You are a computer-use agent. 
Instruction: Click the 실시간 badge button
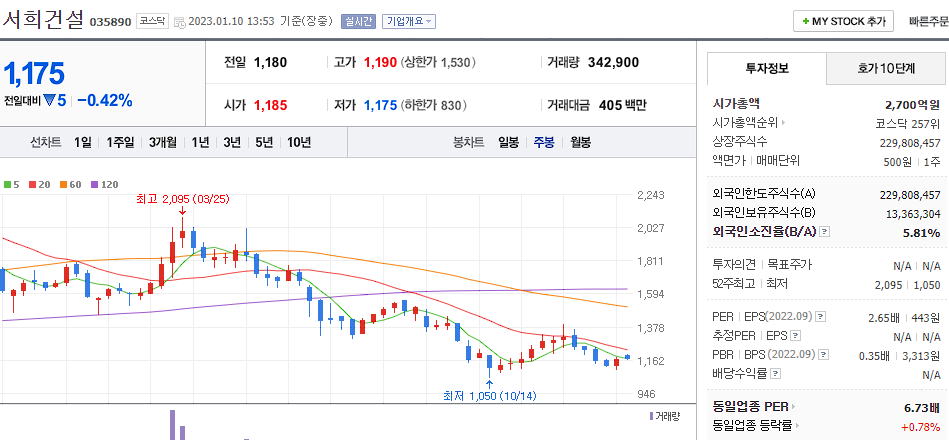click(x=359, y=21)
